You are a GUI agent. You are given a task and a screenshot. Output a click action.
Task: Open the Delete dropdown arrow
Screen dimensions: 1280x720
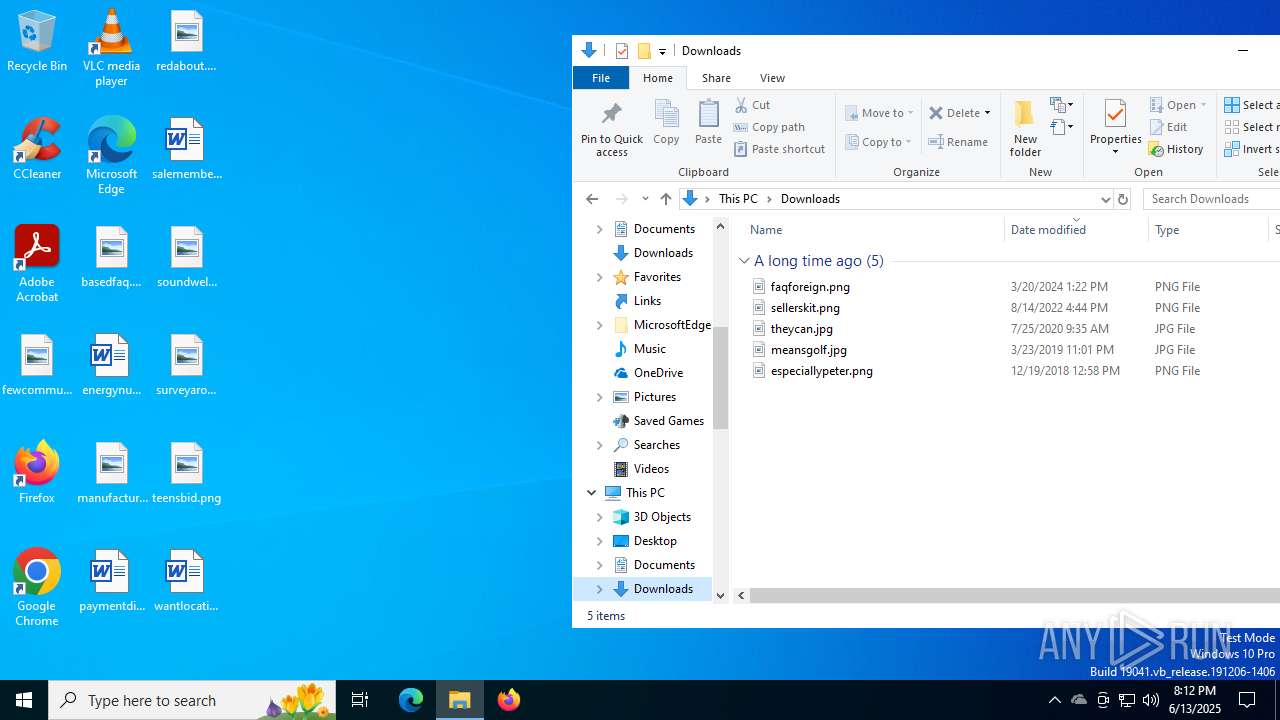click(987, 113)
